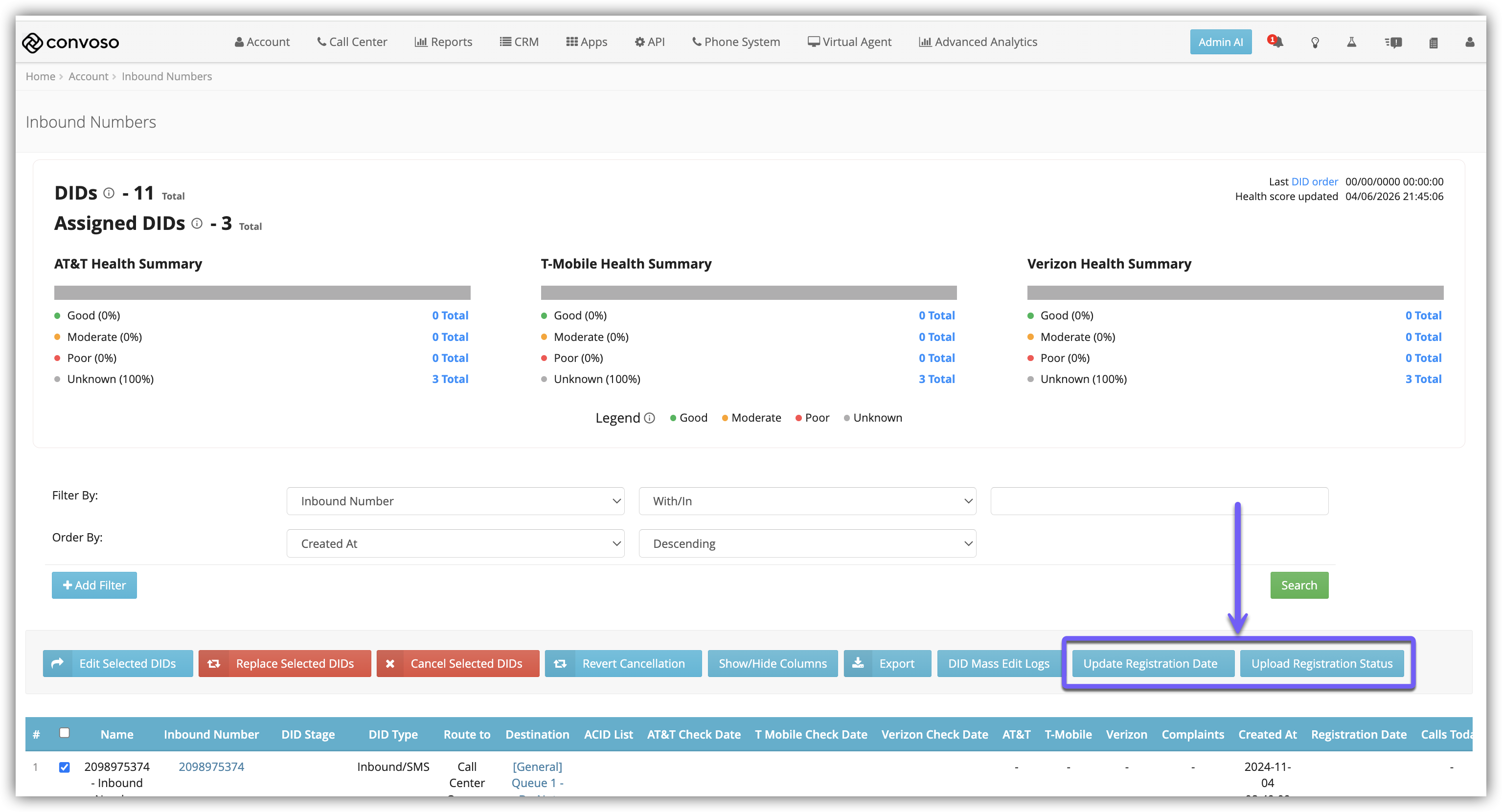Click the green Search button
The width and height of the screenshot is (1502, 812).
click(x=1299, y=585)
